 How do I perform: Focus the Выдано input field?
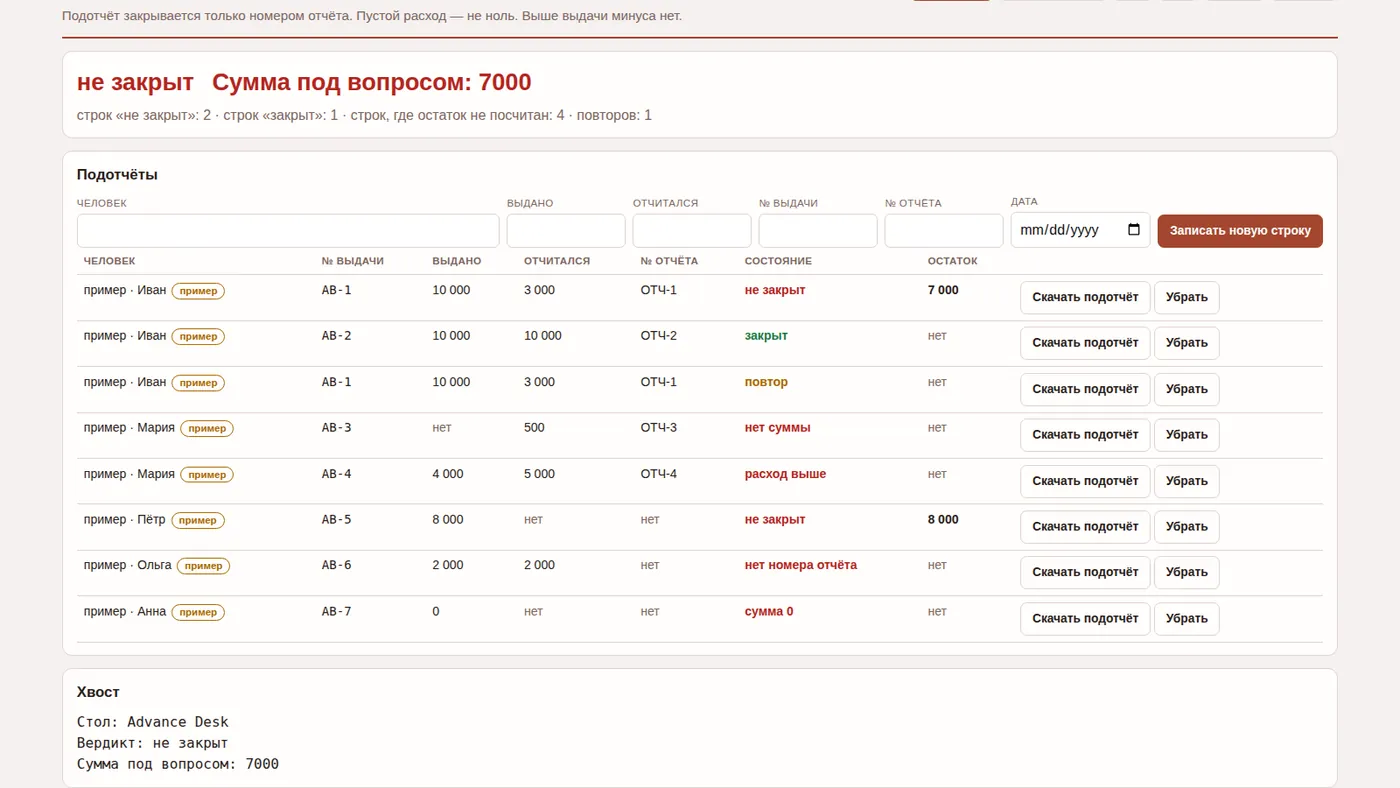pyautogui.click(x=566, y=230)
